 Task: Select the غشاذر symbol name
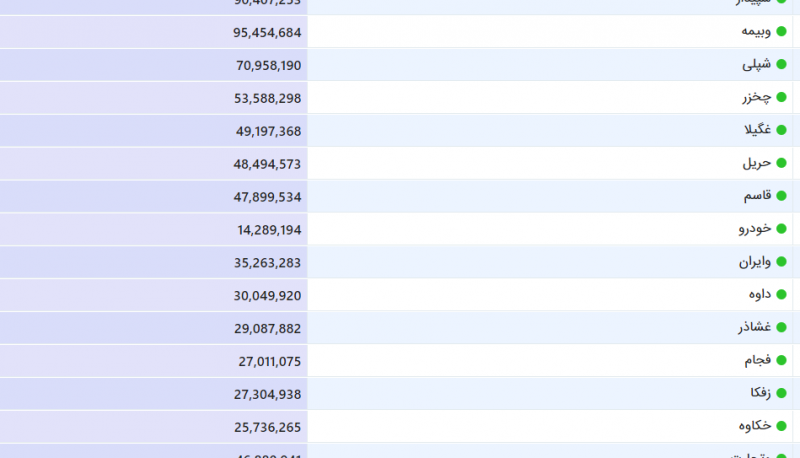[x=754, y=327]
